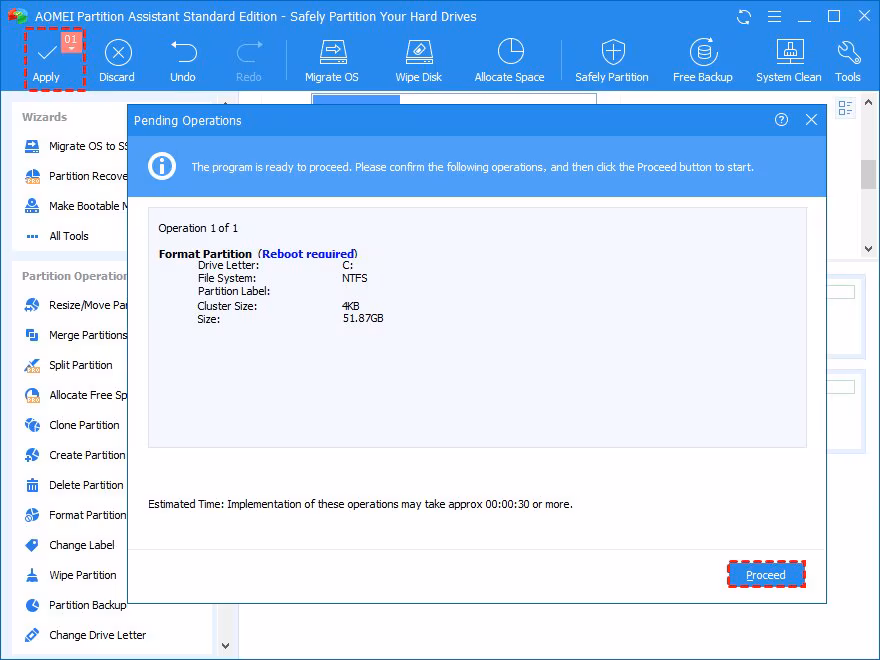880x660 pixels.
Task: Click the Proceed button
Action: pyautogui.click(x=766, y=575)
